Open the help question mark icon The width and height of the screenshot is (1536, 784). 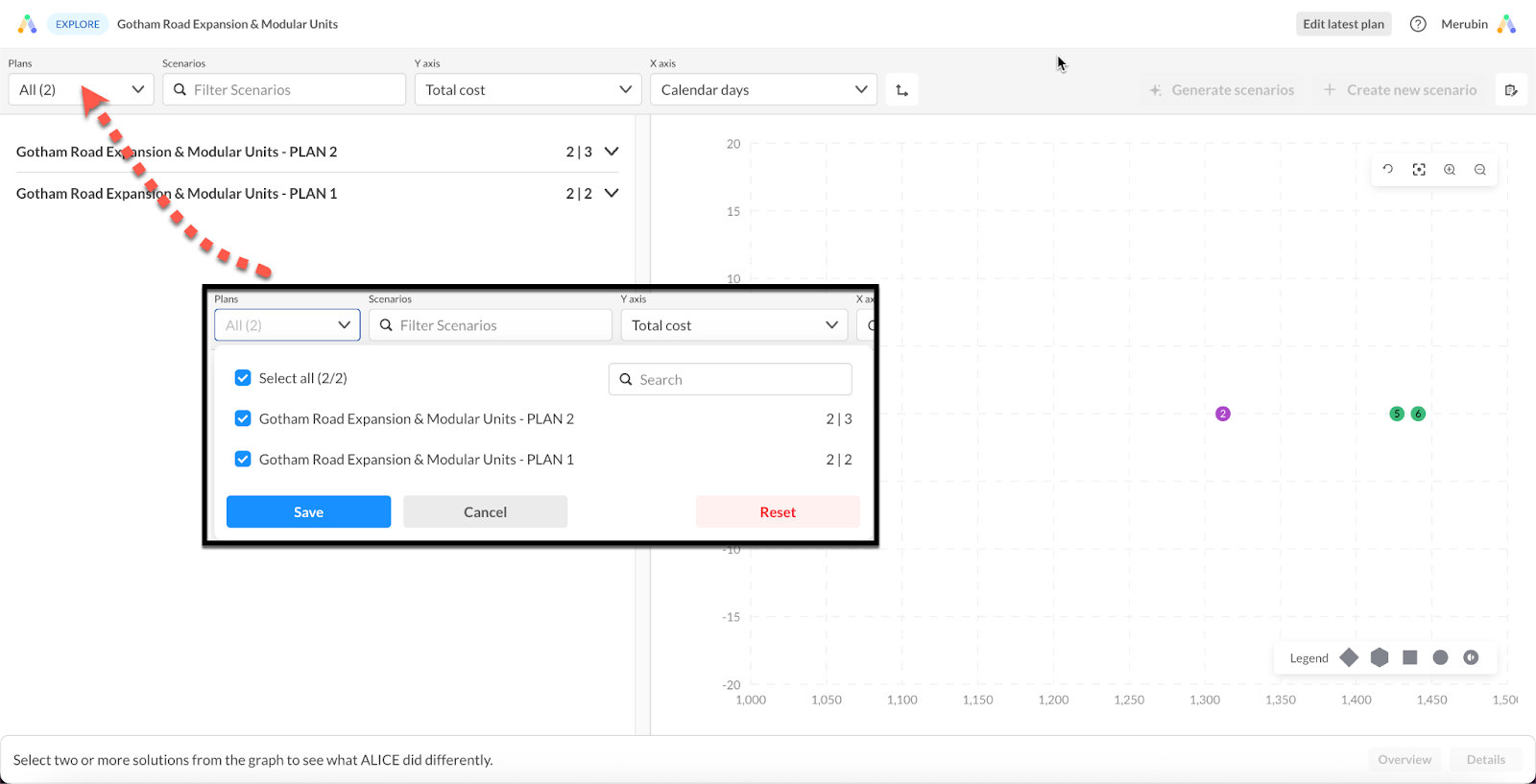[x=1418, y=24]
